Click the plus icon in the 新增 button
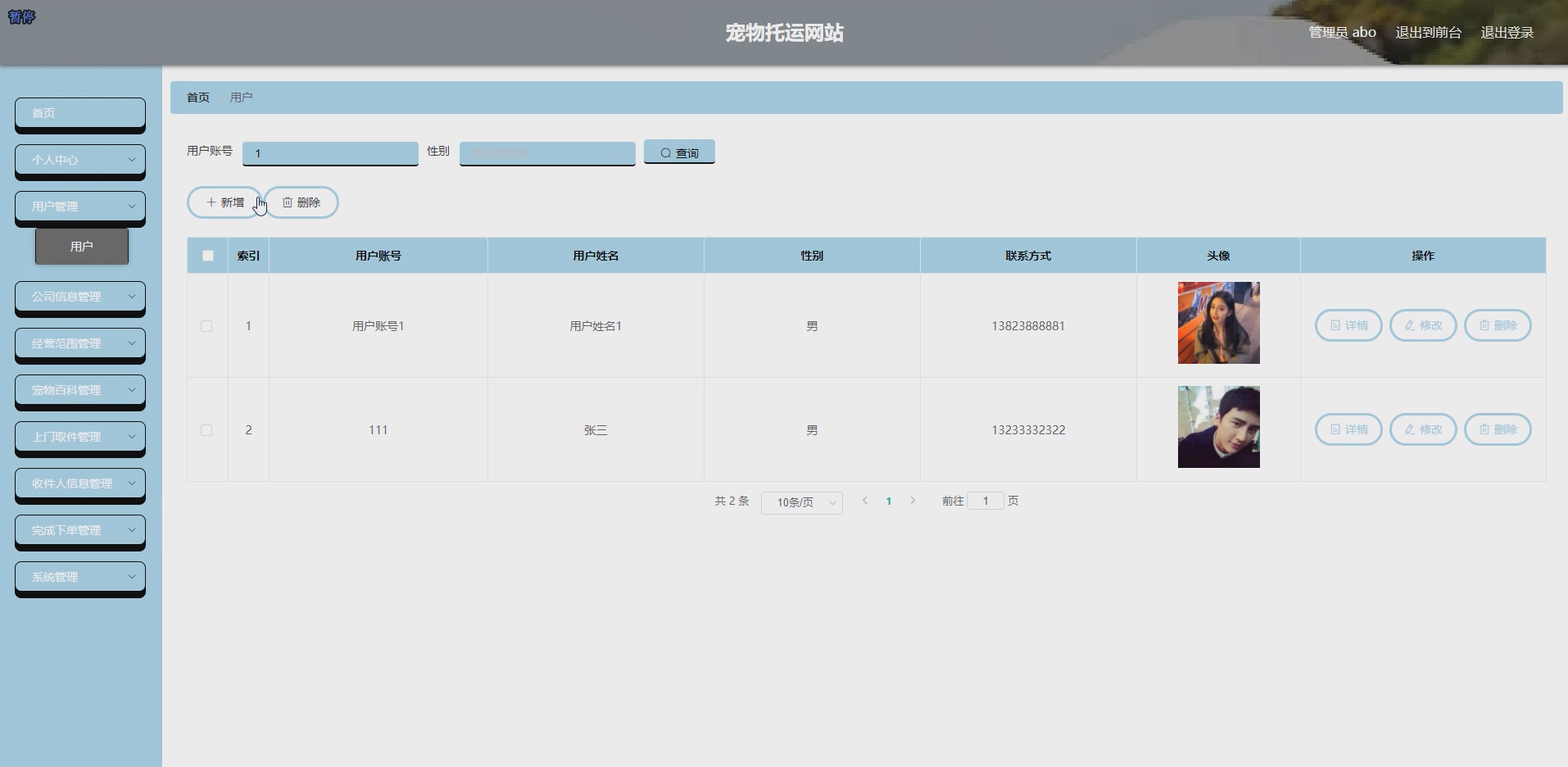1568x767 pixels. point(211,202)
